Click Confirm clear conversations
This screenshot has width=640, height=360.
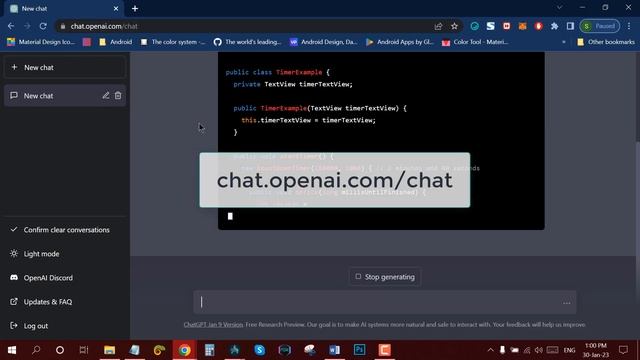point(64,230)
